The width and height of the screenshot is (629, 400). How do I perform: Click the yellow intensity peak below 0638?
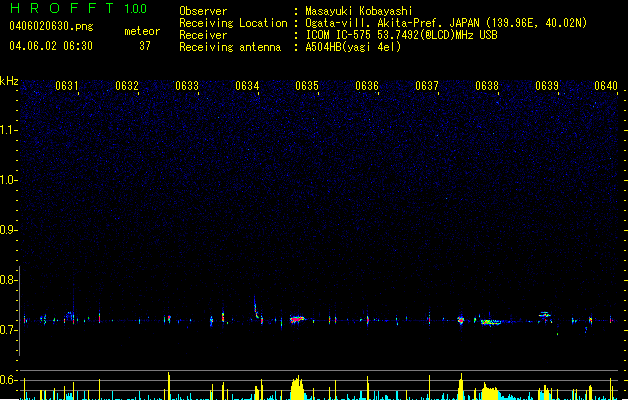tap(490, 392)
